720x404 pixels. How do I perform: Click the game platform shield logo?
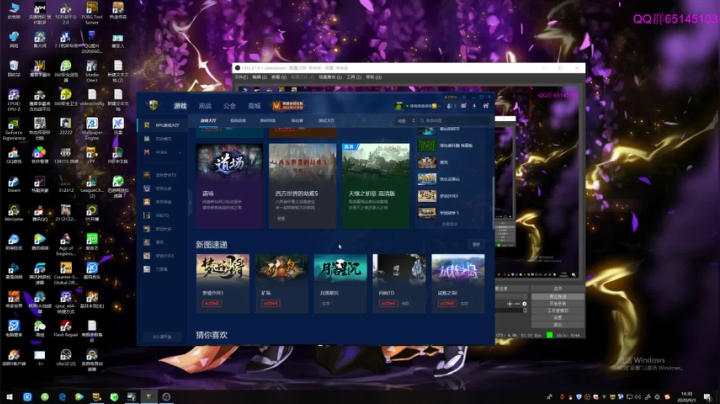coord(153,105)
